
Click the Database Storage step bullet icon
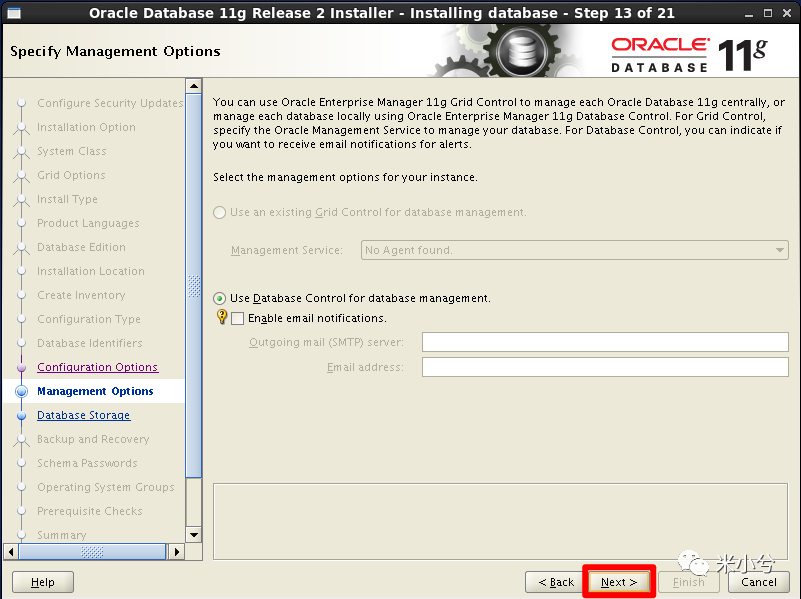[x=21, y=415]
